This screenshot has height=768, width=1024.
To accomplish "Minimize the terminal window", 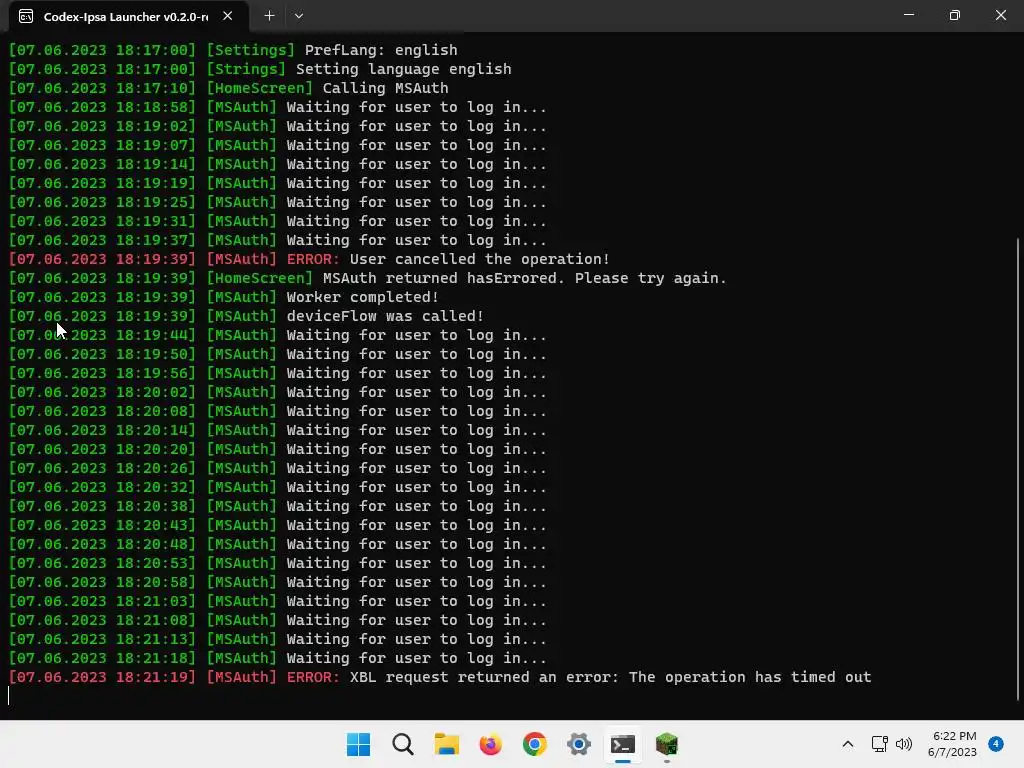I will click(x=908, y=15).
